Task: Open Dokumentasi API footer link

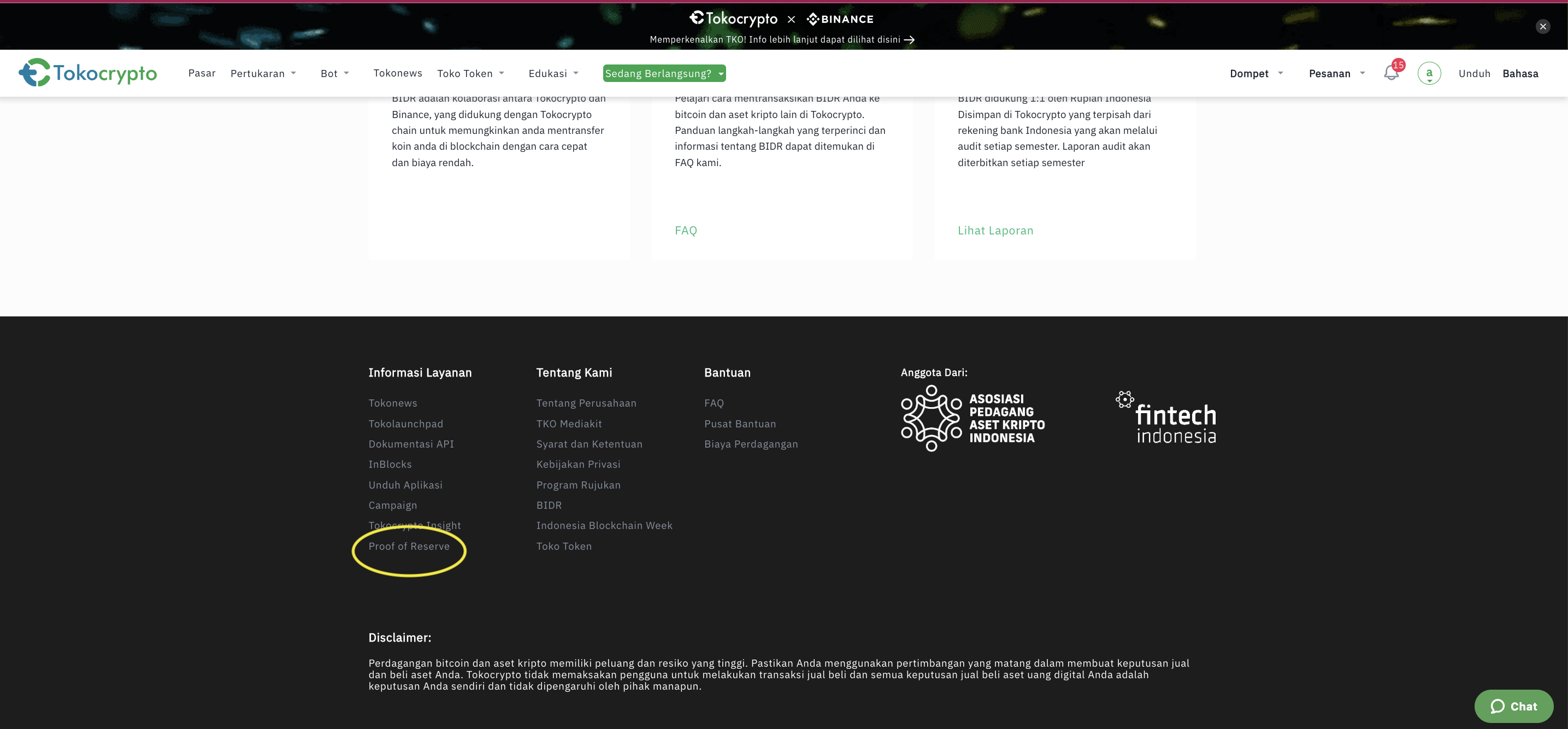Action: (x=411, y=444)
